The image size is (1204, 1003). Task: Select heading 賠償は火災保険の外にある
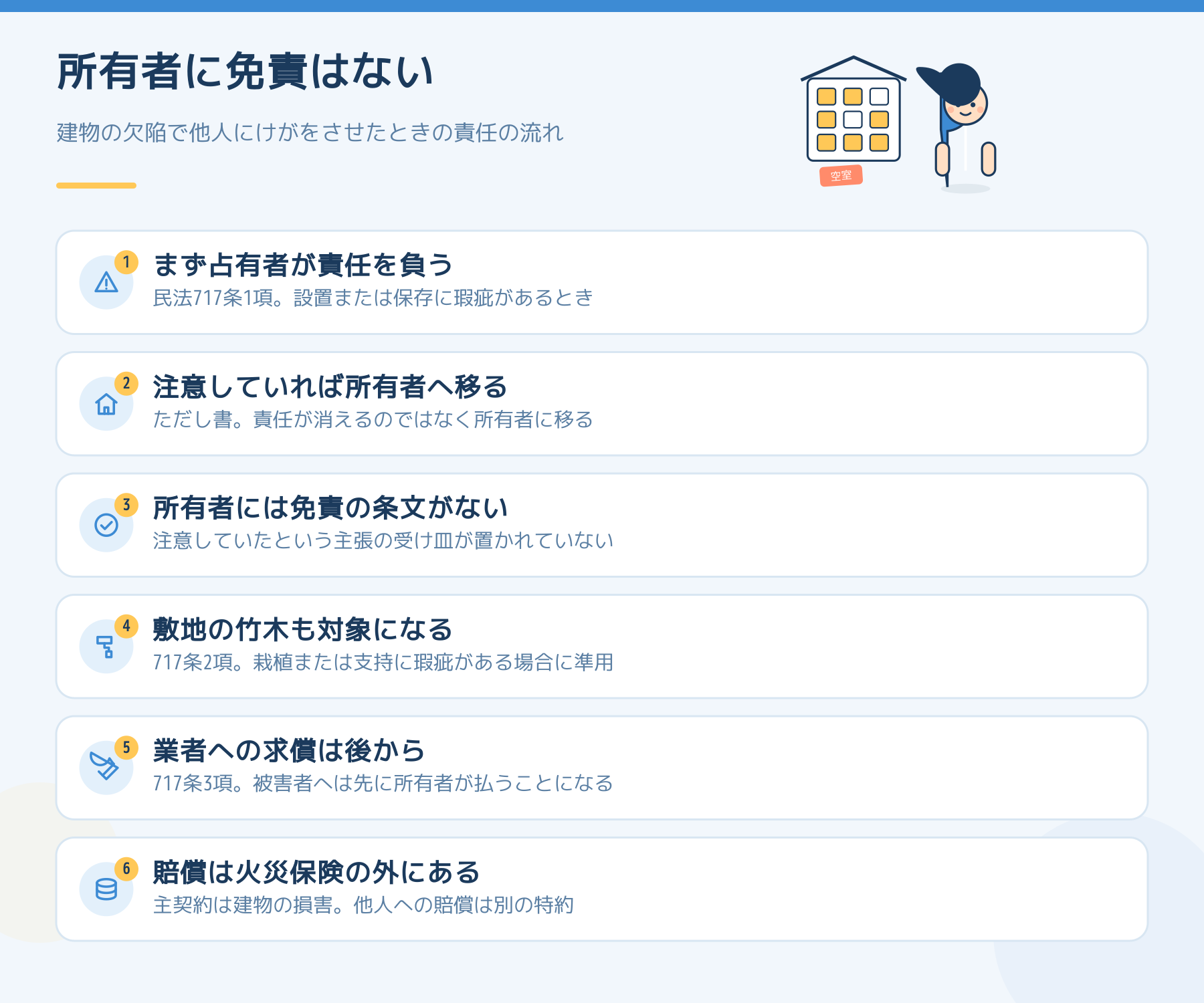point(317,872)
